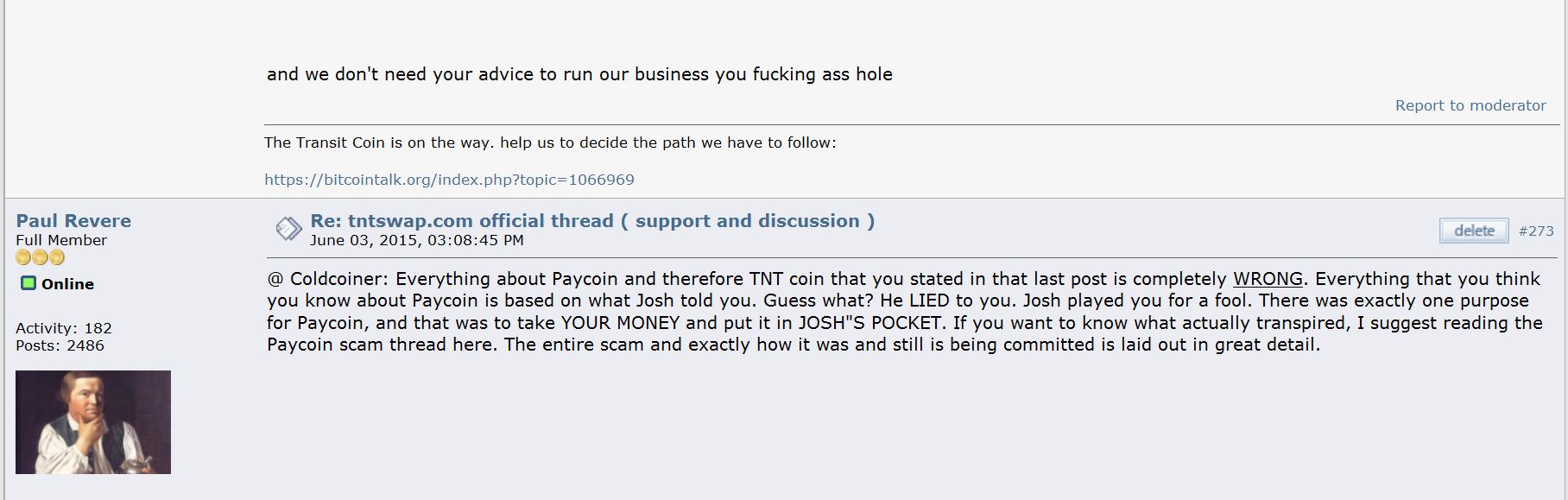The width and height of the screenshot is (1568, 500).
Task: Click the first gold rank coin
Action: (23, 257)
